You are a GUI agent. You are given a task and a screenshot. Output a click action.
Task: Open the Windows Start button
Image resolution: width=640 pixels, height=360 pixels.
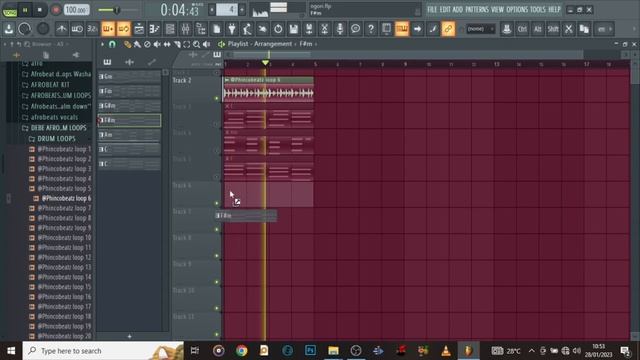(11, 351)
